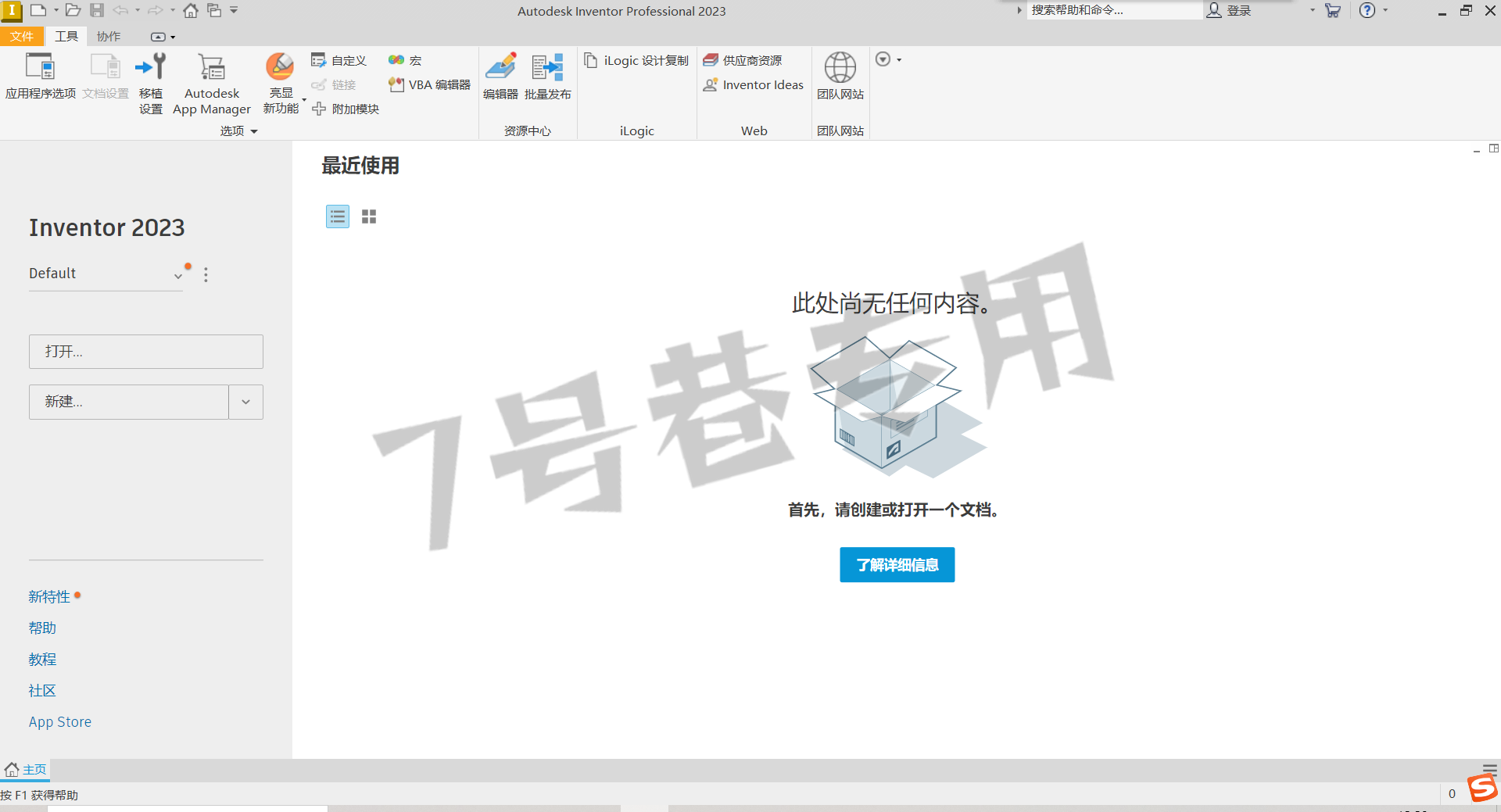Switch recent files to list view
The height and width of the screenshot is (812, 1501).
[x=338, y=216]
